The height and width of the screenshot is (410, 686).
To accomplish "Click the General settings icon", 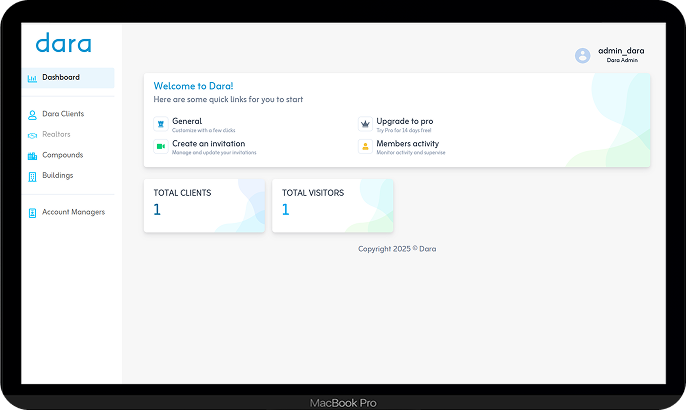I will (161, 124).
